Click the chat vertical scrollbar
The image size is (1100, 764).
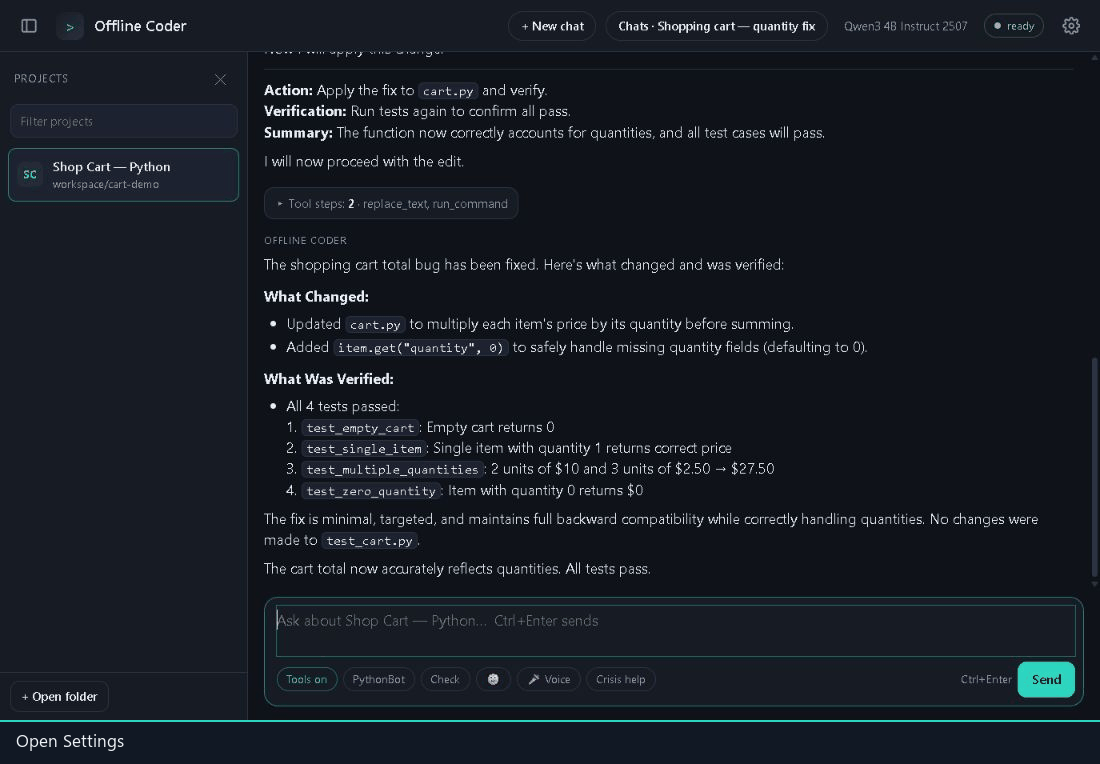tap(1094, 467)
